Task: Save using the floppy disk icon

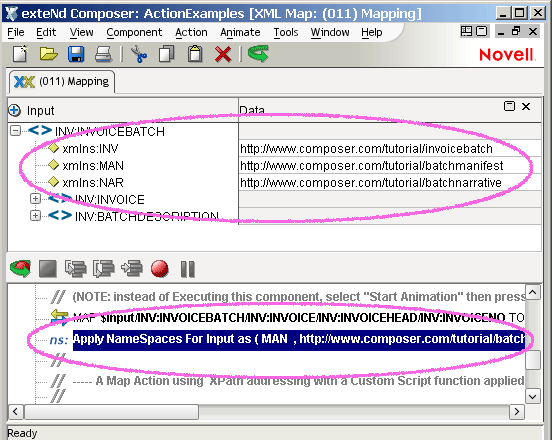Action: coord(76,54)
